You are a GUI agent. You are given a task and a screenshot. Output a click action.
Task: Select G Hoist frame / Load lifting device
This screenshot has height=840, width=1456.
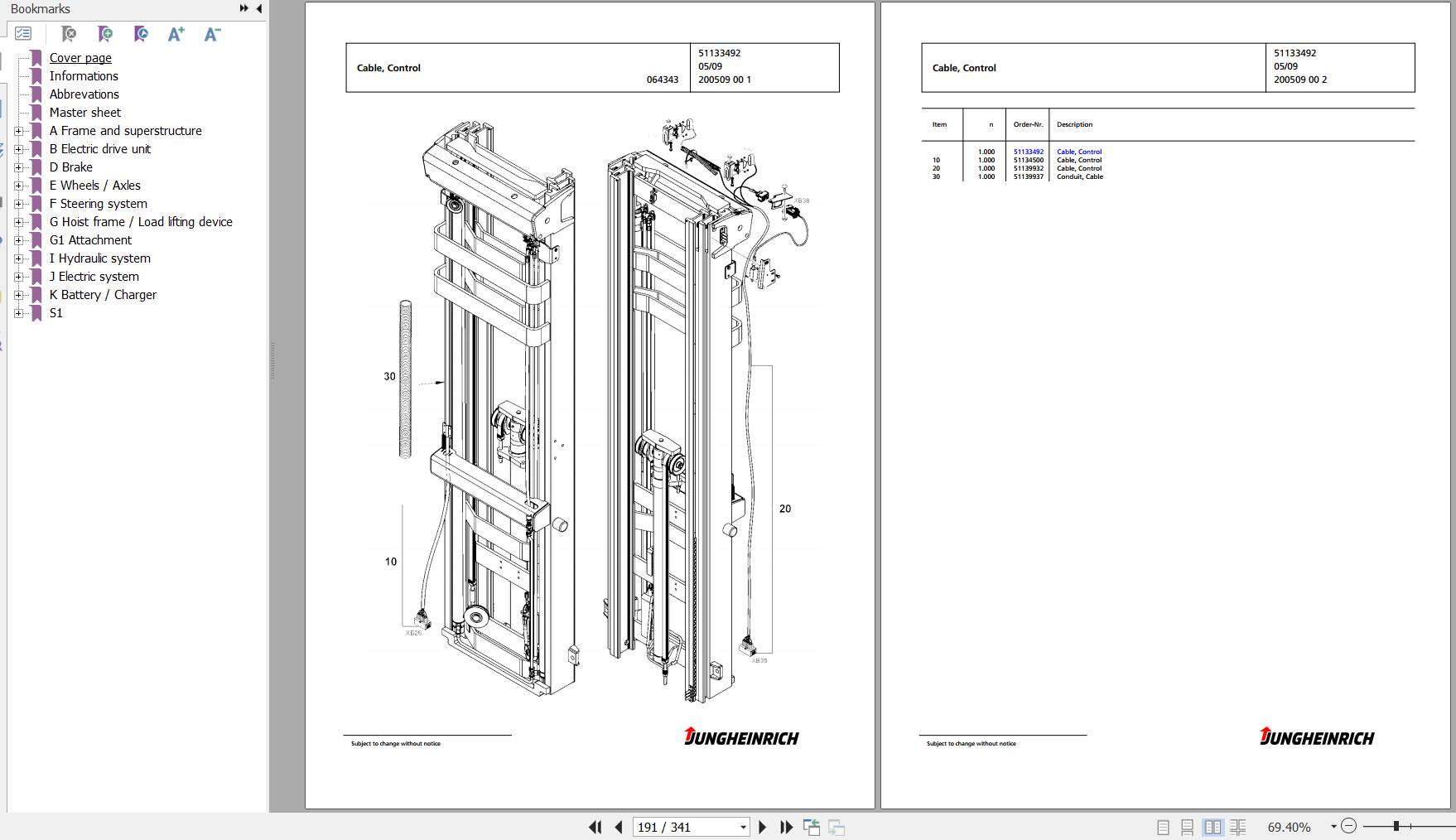[141, 222]
